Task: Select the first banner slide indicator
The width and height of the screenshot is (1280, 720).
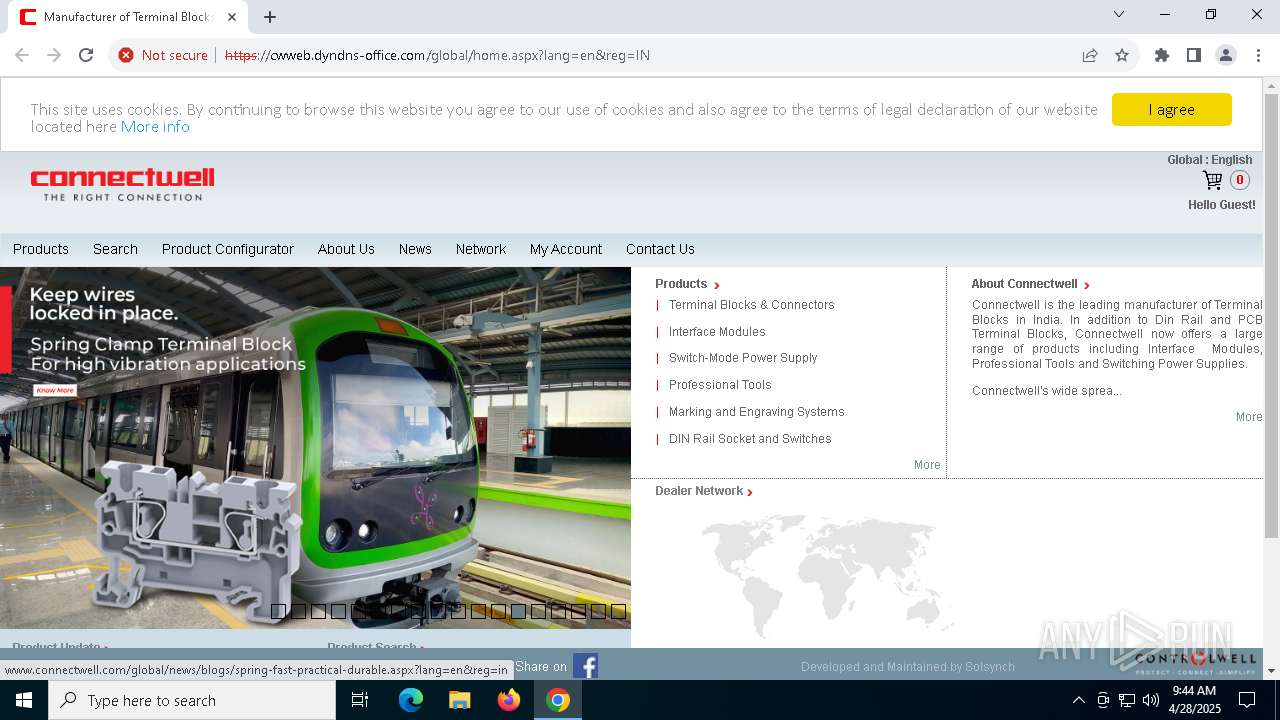Action: [x=278, y=611]
